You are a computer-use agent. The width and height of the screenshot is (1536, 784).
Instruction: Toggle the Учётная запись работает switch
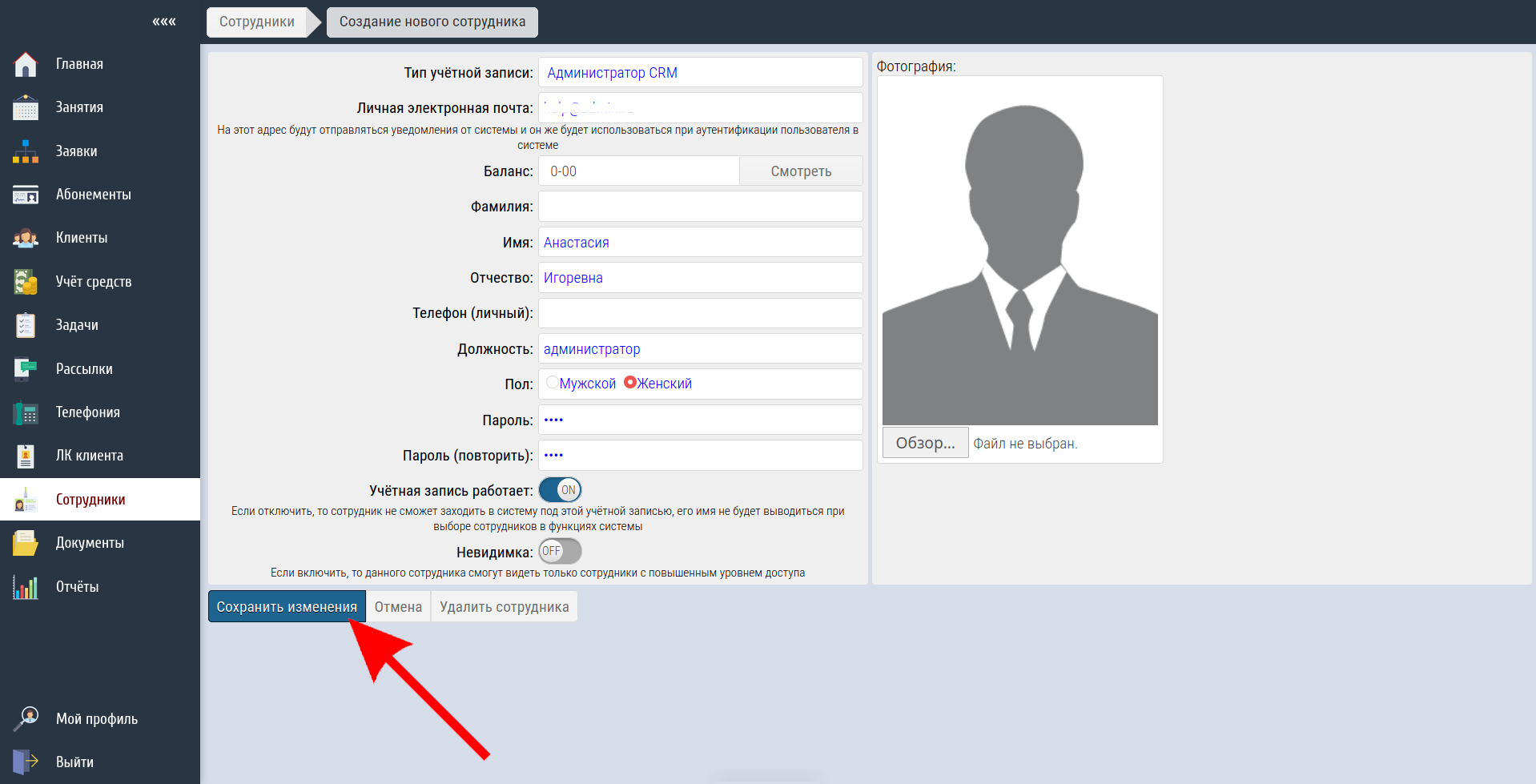click(x=560, y=490)
